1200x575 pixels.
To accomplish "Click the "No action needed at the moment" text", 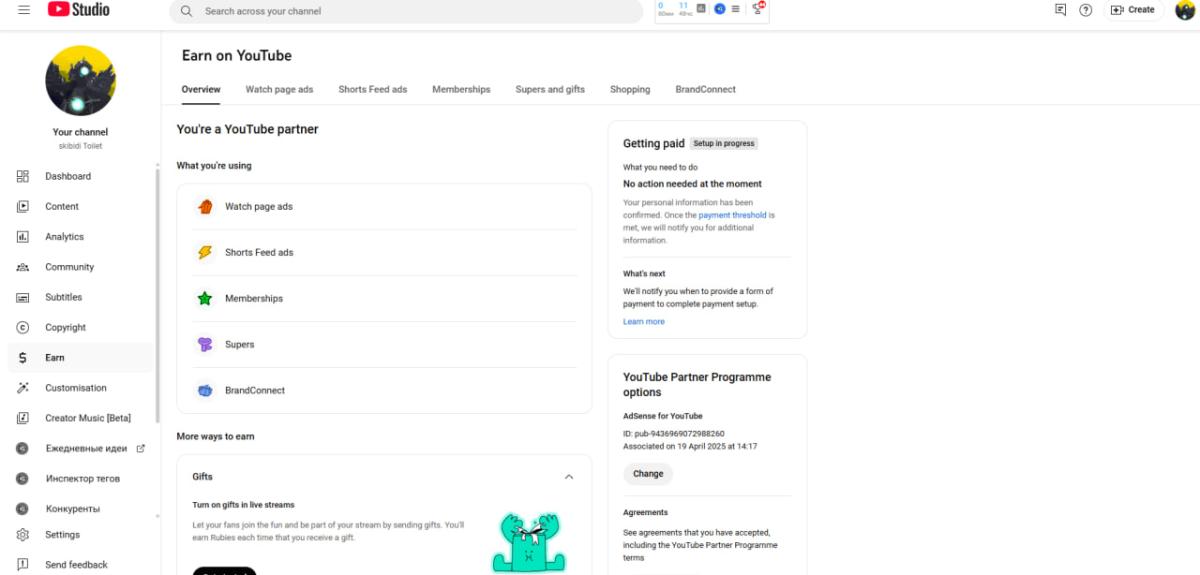I will 692,184.
